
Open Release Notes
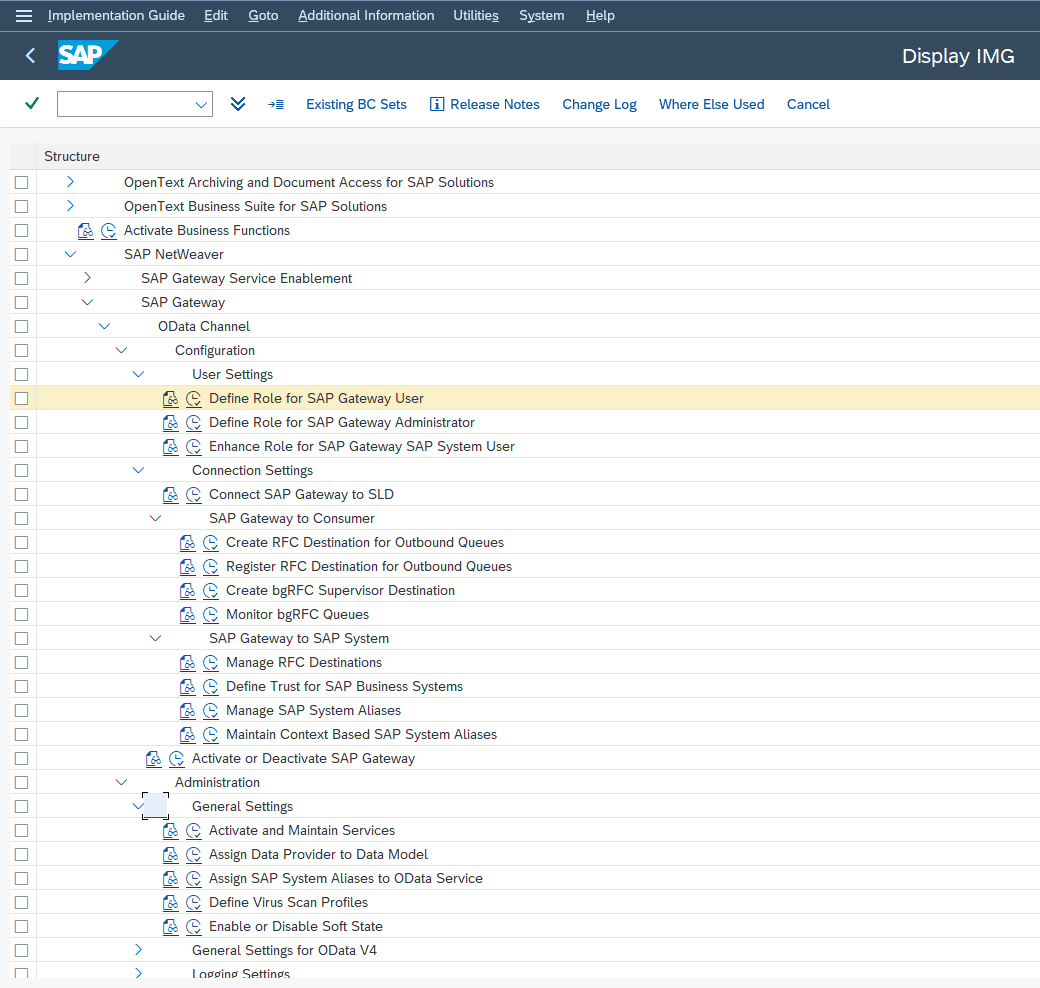click(485, 104)
